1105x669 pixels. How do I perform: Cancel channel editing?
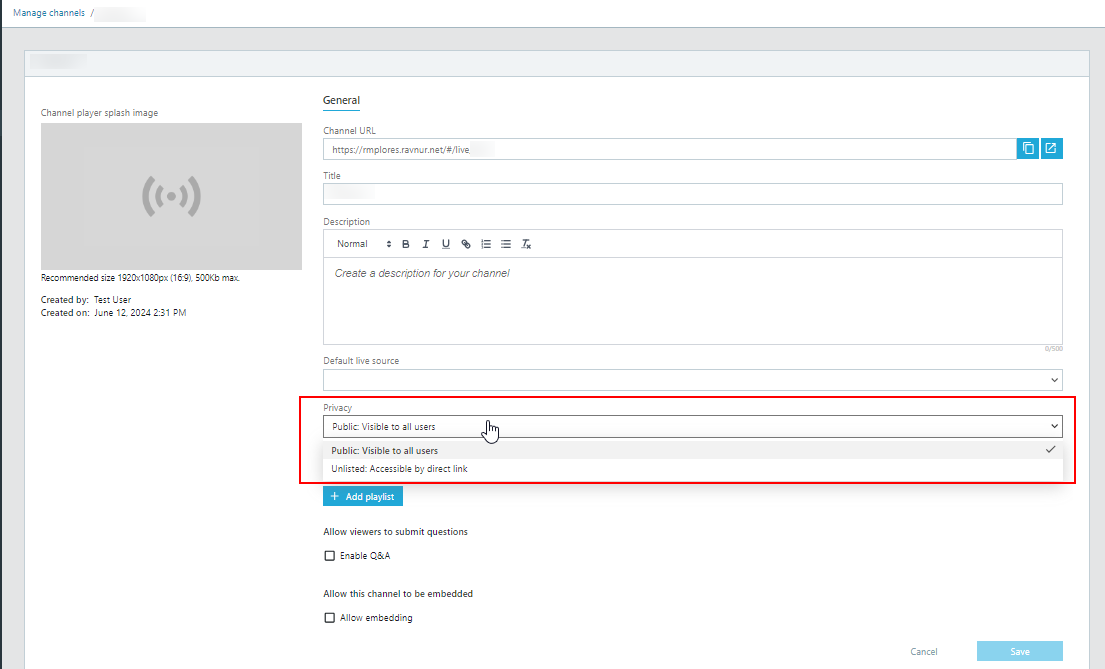click(x=923, y=651)
